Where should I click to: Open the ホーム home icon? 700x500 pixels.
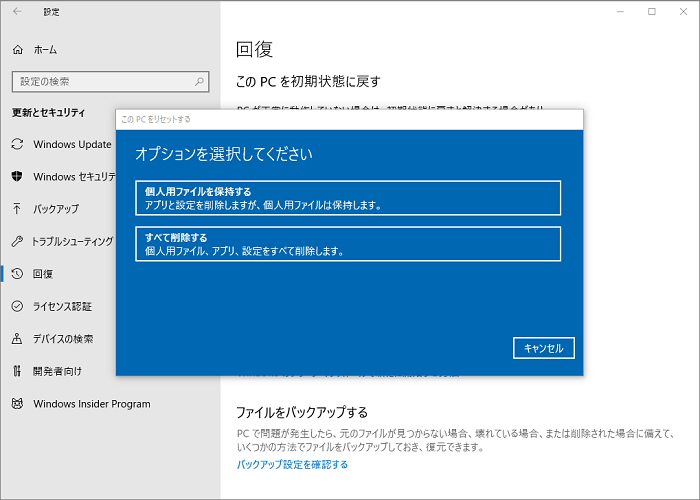pos(17,50)
